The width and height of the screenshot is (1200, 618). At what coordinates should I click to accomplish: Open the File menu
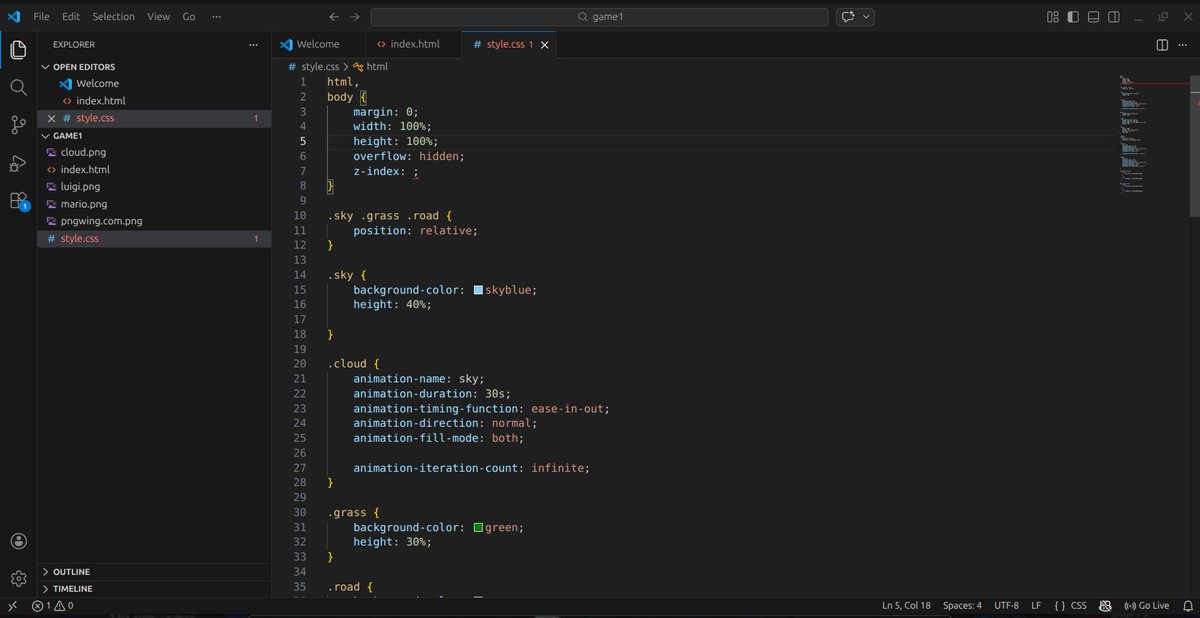(41, 17)
